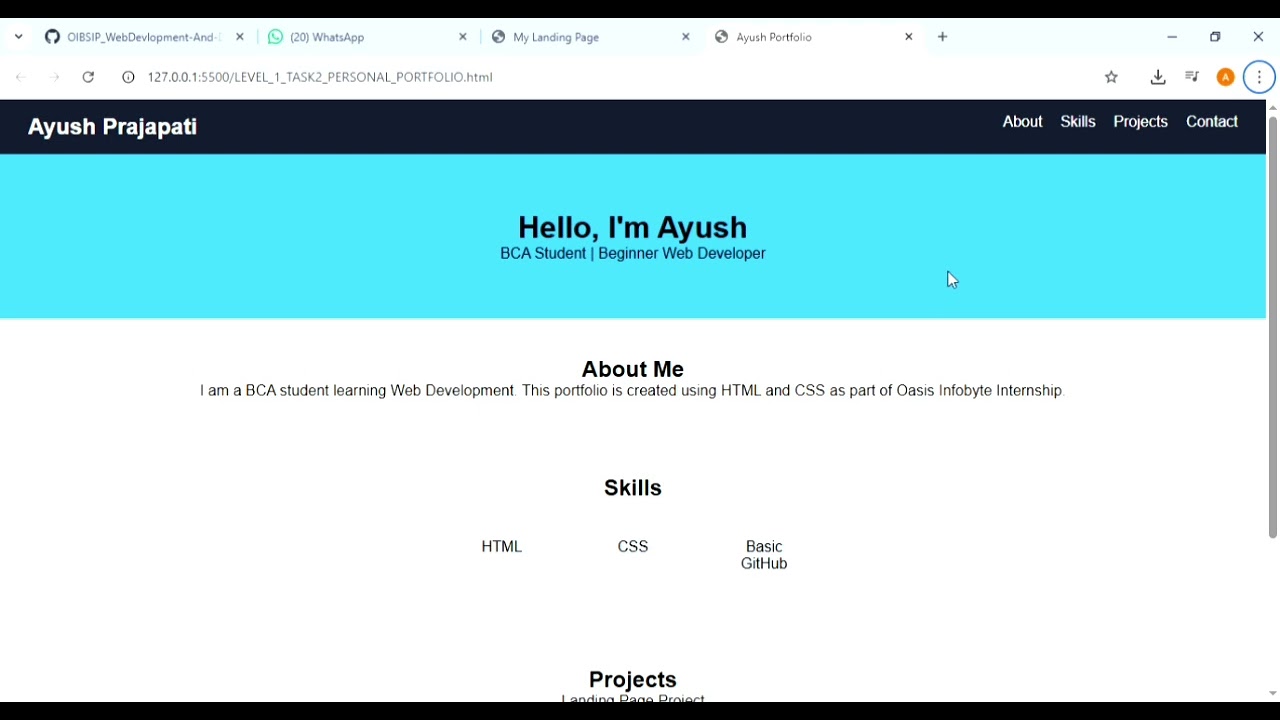Click the Basic GitHub skill item
The image size is (1280, 720).
(x=764, y=555)
